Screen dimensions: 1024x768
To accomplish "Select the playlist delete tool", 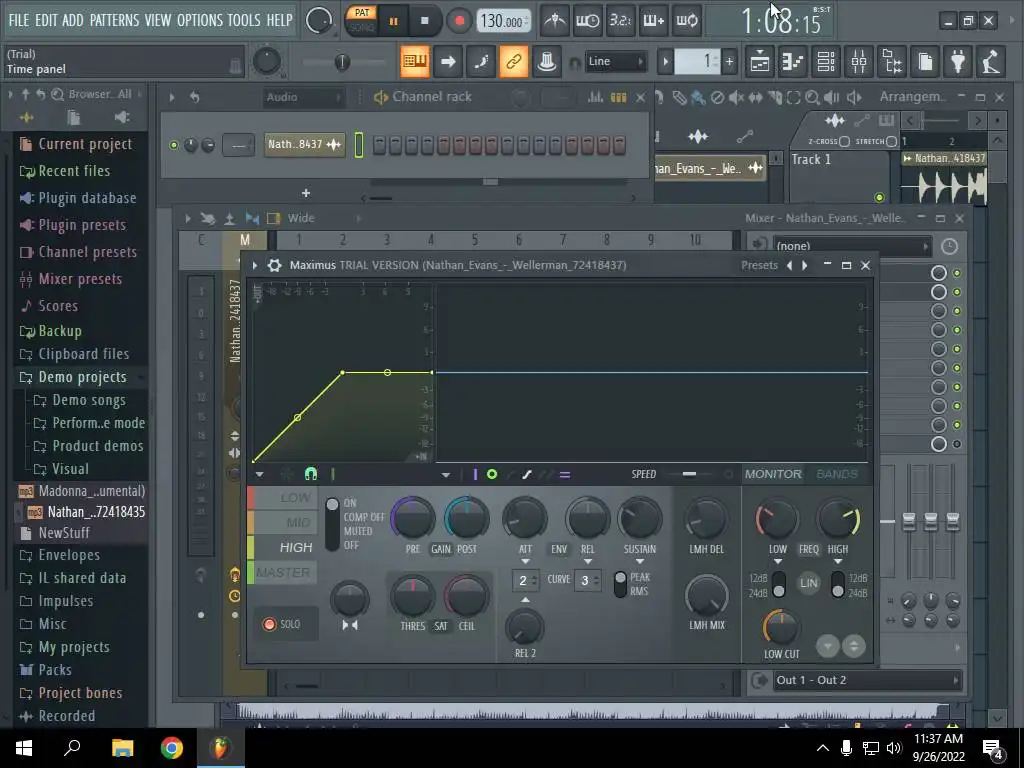I will coord(717,97).
